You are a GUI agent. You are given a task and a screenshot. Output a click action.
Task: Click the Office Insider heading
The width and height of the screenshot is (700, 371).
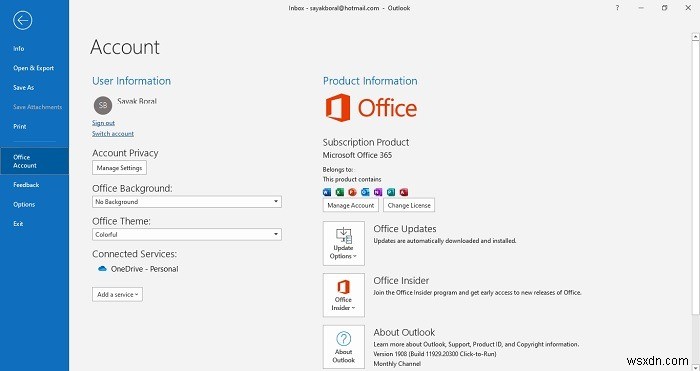401,280
